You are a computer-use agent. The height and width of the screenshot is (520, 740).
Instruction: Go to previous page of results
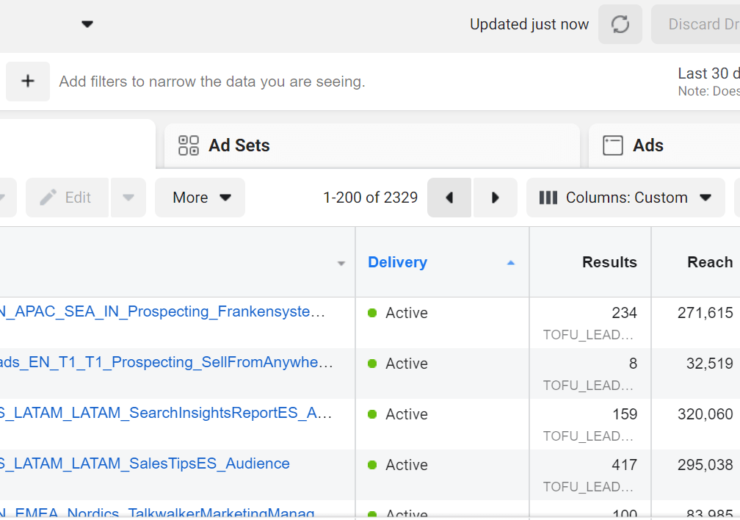pos(449,198)
